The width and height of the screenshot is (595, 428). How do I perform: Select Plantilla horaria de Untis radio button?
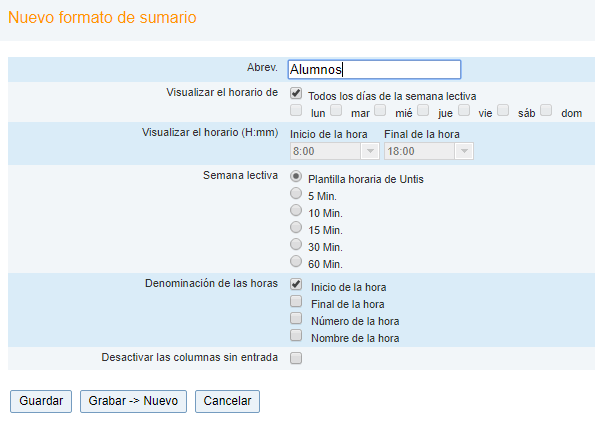click(296, 176)
